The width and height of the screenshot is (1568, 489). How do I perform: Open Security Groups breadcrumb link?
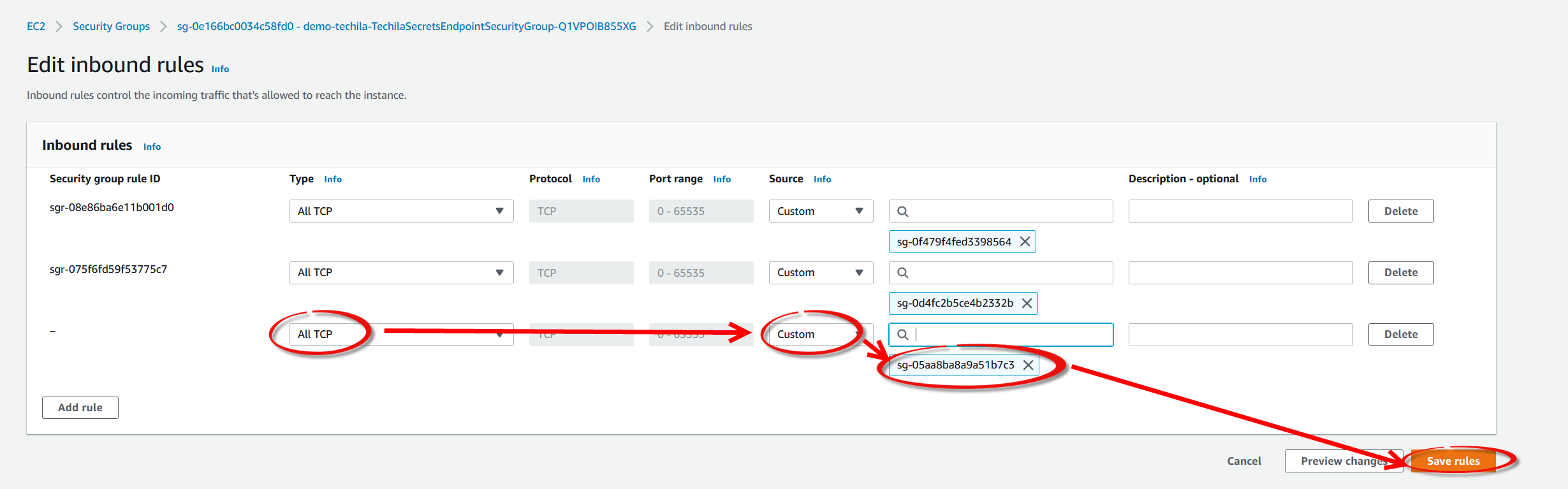[x=111, y=26]
